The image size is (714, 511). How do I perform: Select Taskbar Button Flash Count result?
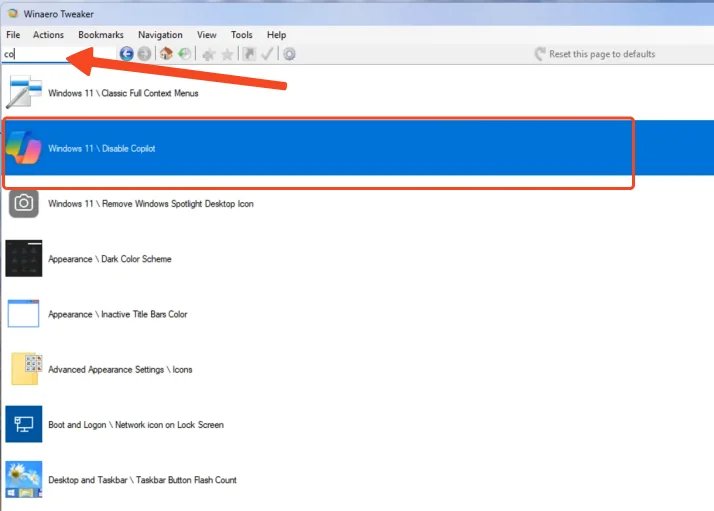tap(142, 480)
